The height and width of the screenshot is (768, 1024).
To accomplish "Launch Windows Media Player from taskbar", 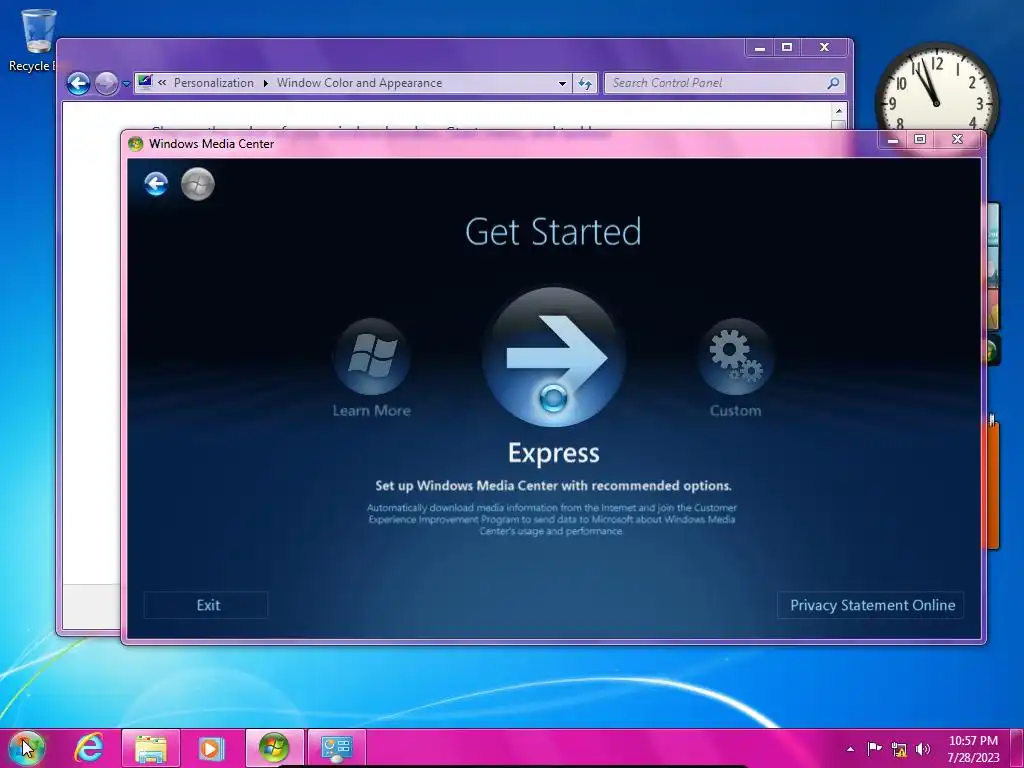I will coord(211,748).
